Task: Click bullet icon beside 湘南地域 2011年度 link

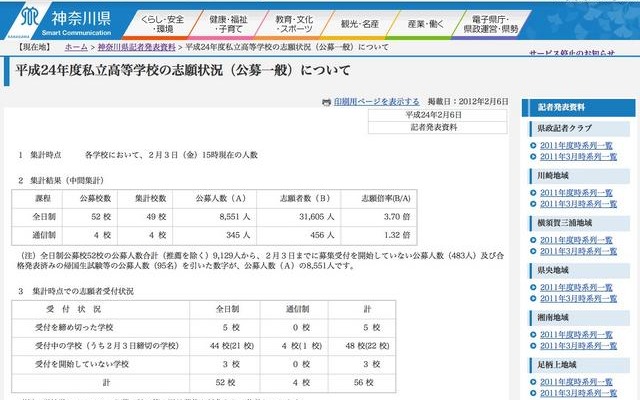Action: click(x=533, y=335)
